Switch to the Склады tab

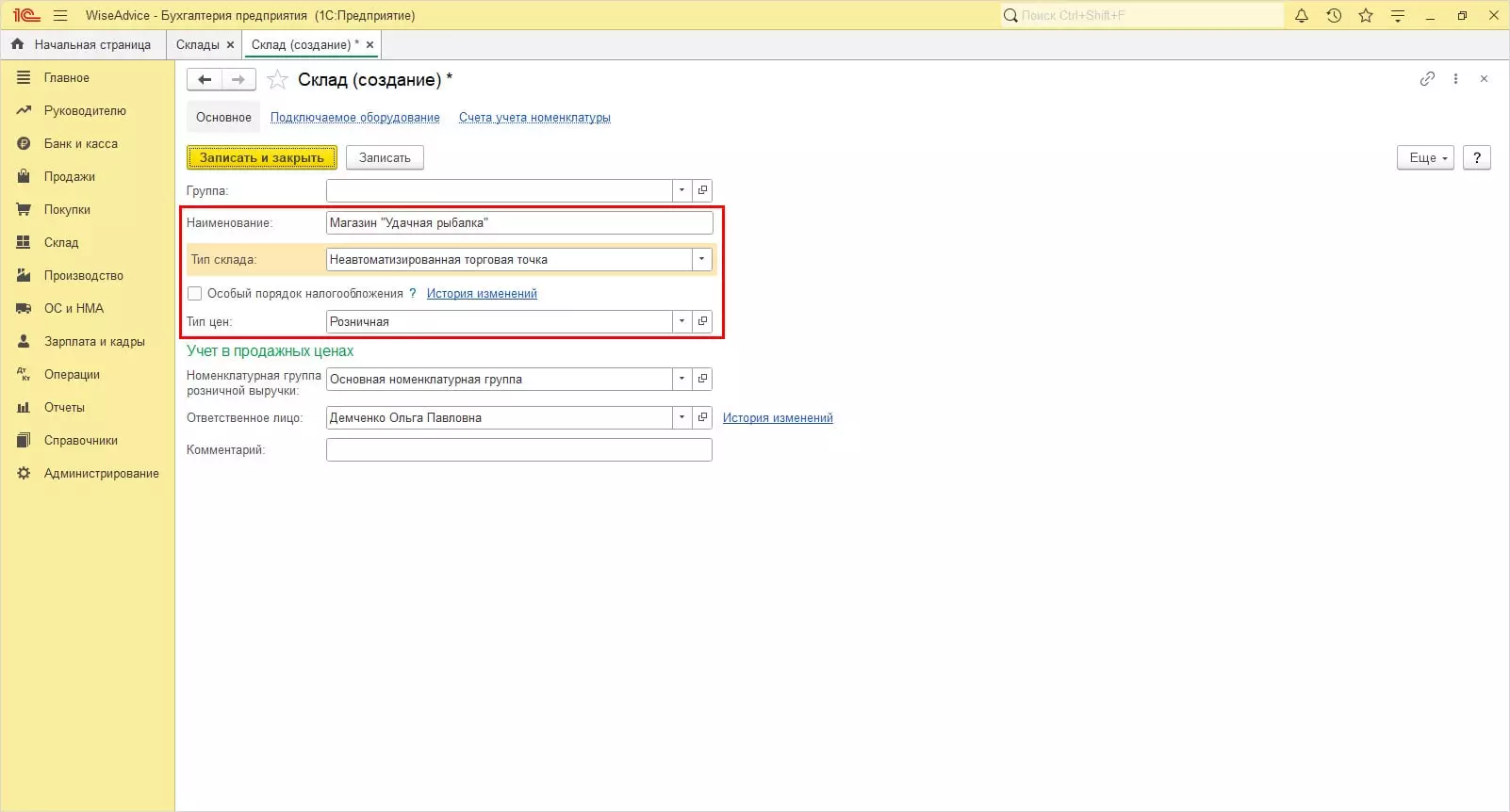198,44
